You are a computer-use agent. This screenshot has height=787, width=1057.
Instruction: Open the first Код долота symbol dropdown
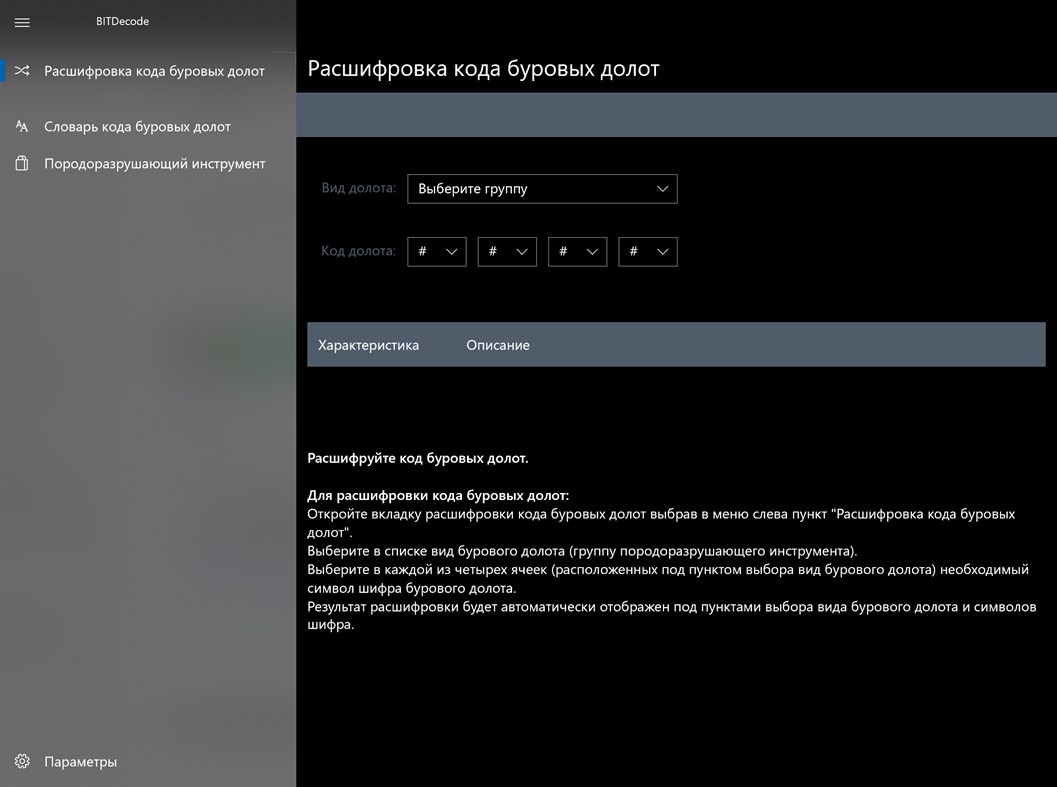coord(437,252)
